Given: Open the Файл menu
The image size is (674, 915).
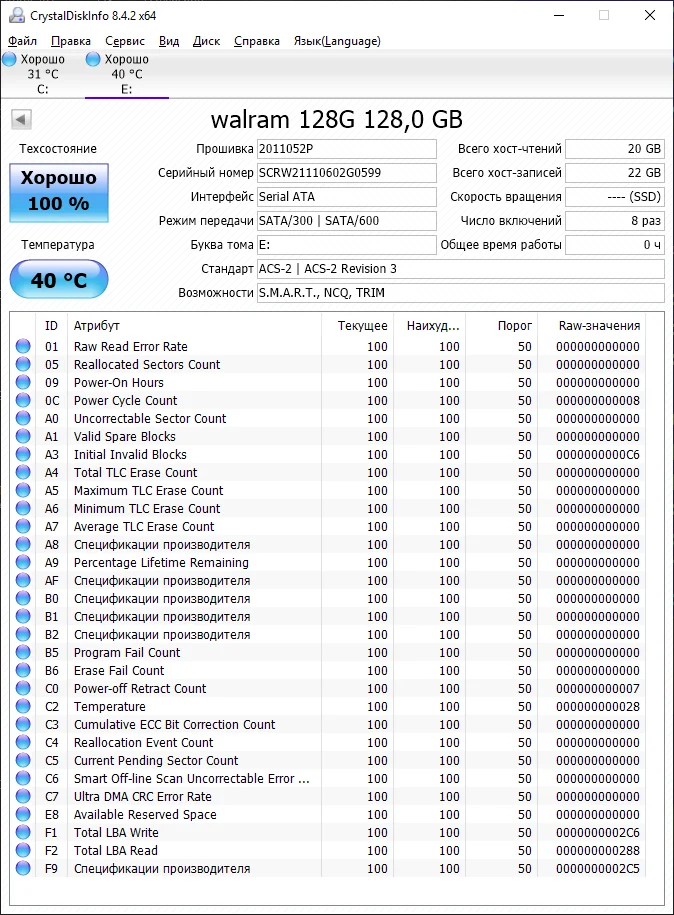Looking at the screenshot, I should 22,41.
